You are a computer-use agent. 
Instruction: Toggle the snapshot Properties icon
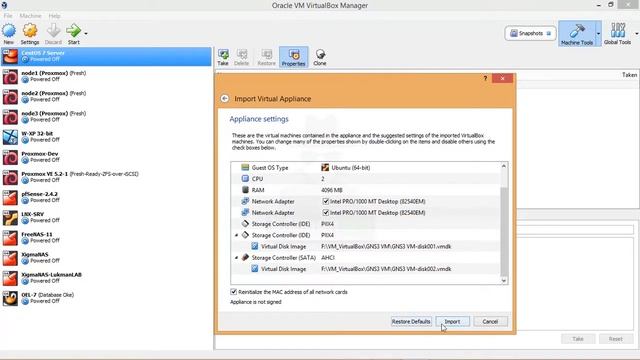tap(293, 57)
